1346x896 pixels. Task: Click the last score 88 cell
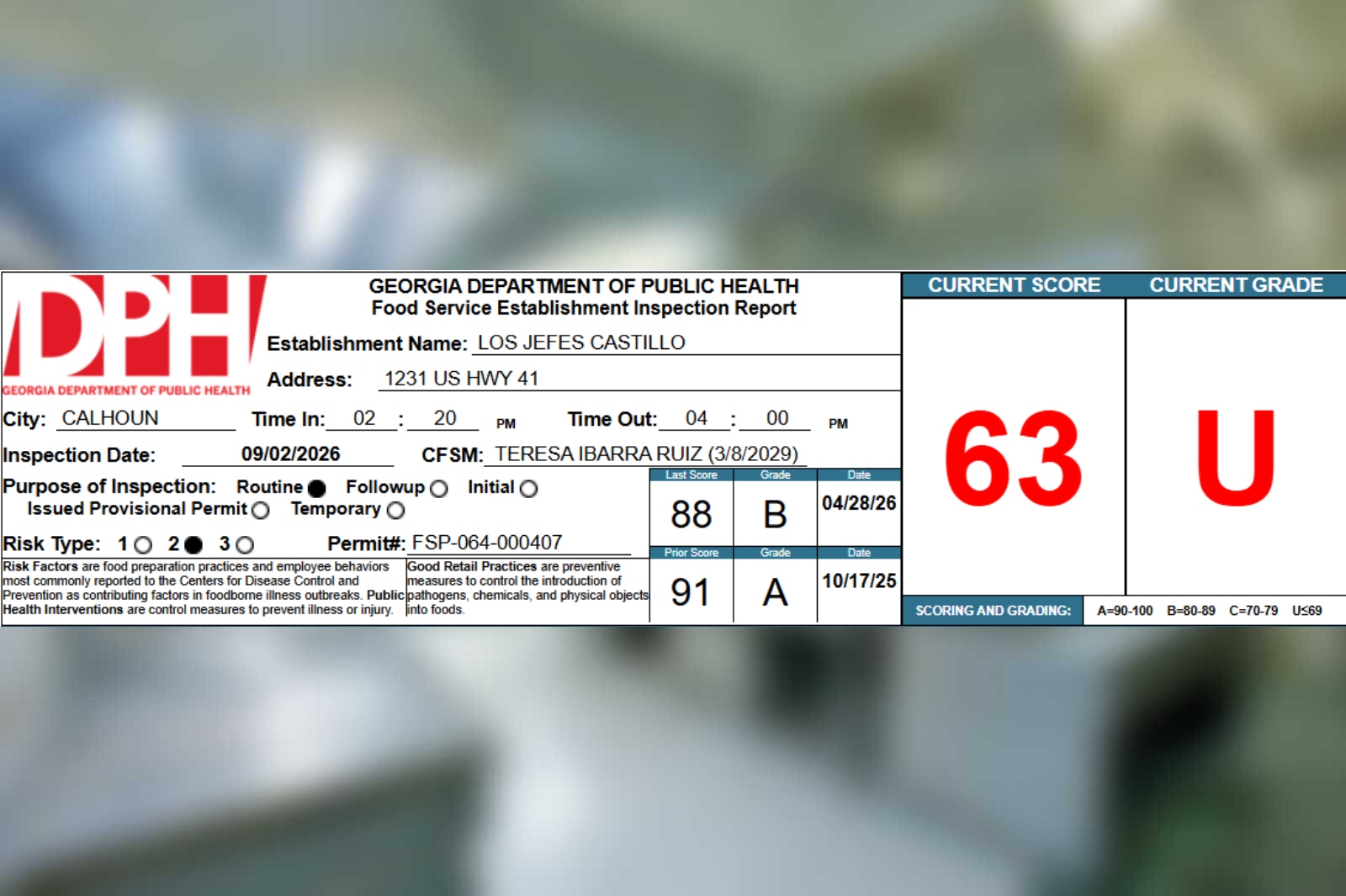(x=692, y=514)
